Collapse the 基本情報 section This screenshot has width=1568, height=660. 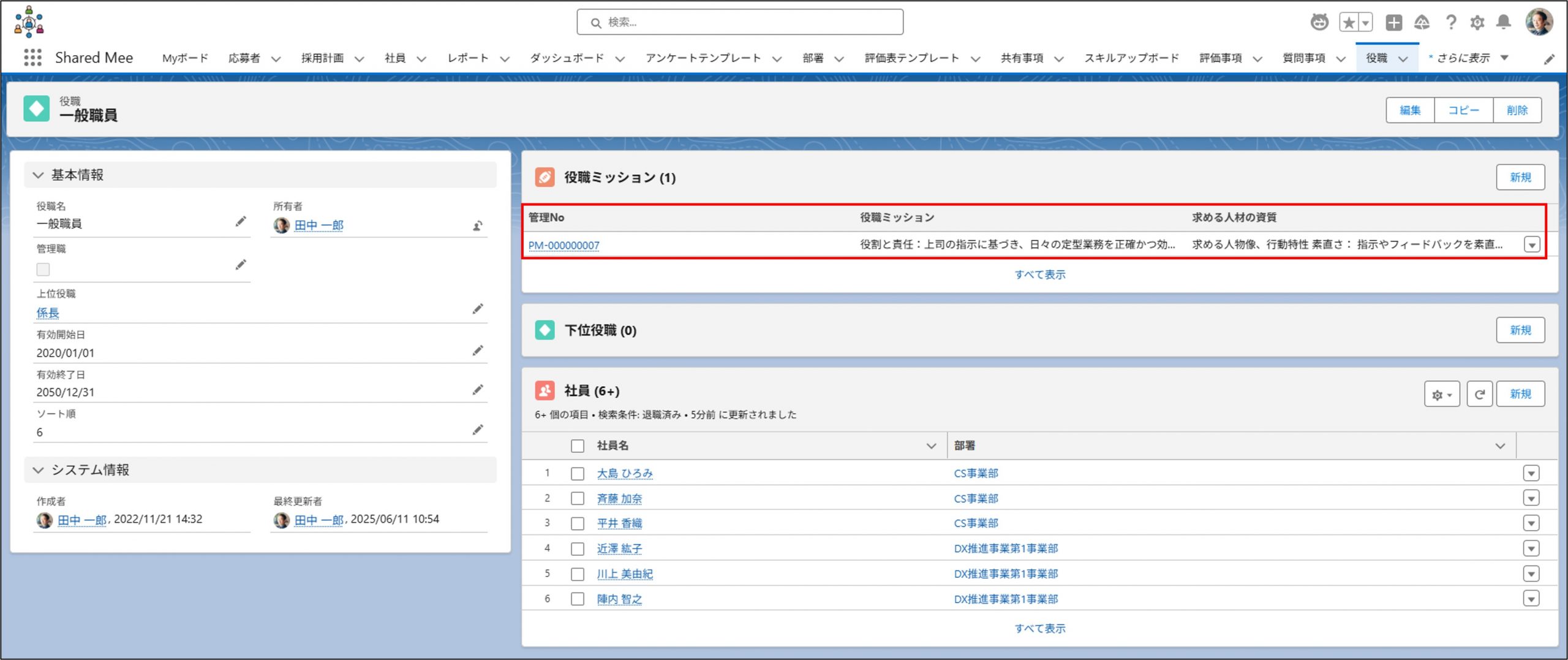click(x=39, y=175)
